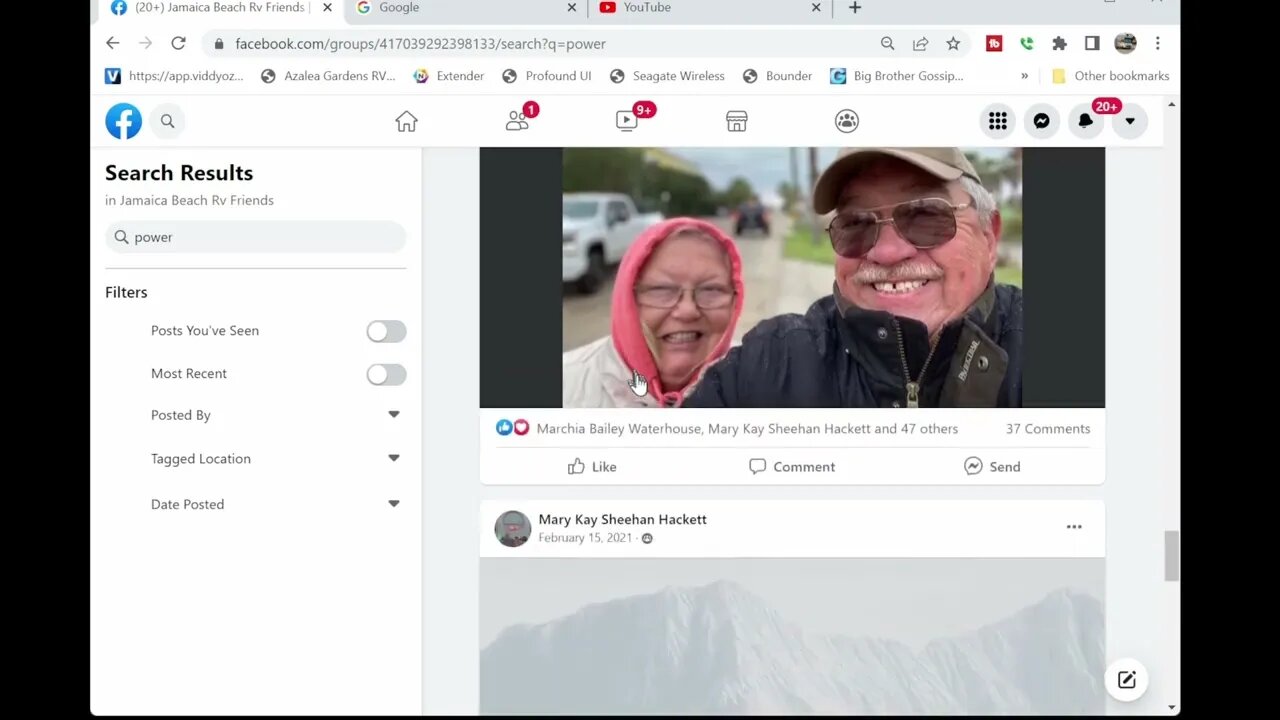Open the Watch video icon
This screenshot has height=720, width=1280.
[x=627, y=121]
